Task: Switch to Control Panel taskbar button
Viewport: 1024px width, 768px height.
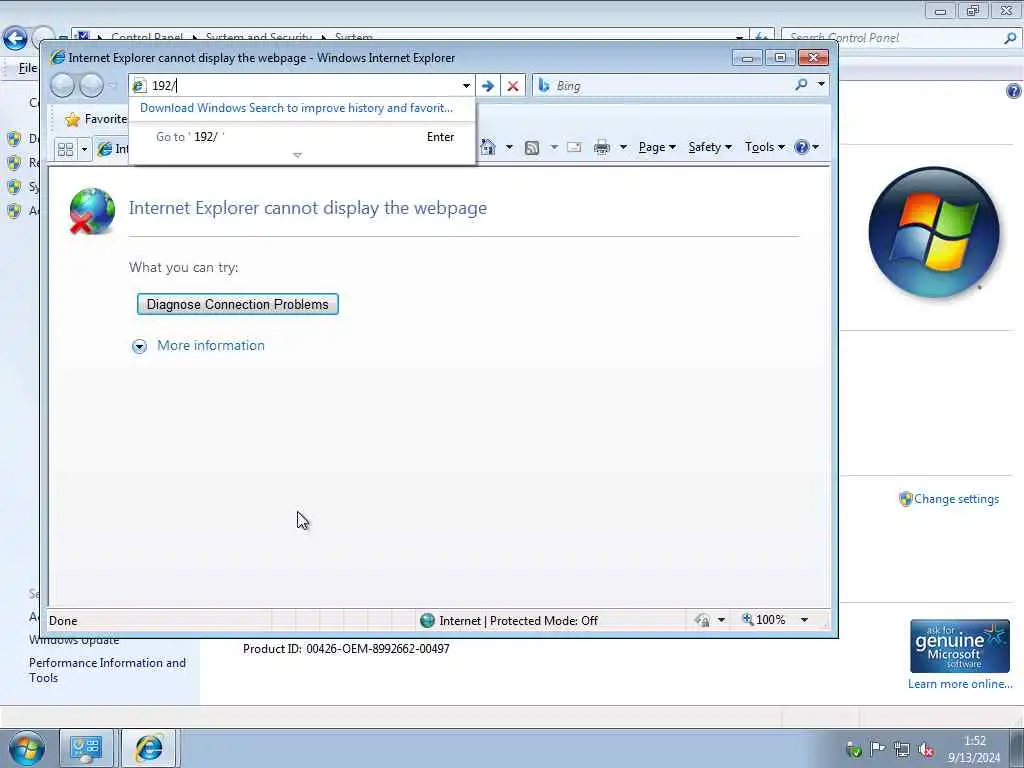Action: pos(87,748)
